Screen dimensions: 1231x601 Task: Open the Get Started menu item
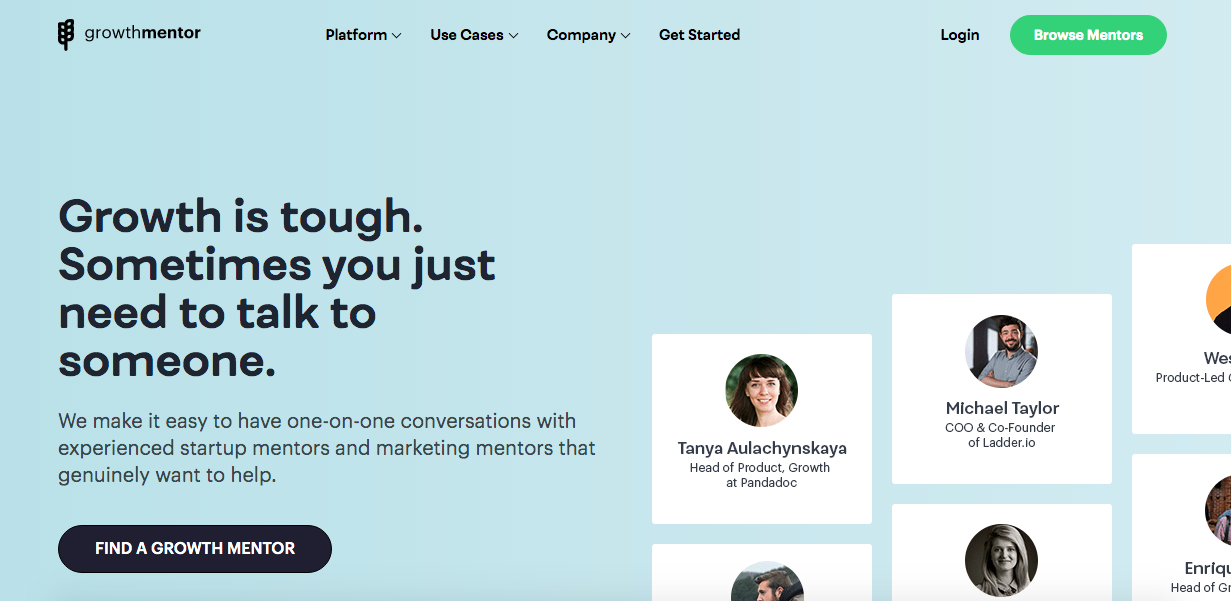point(699,35)
